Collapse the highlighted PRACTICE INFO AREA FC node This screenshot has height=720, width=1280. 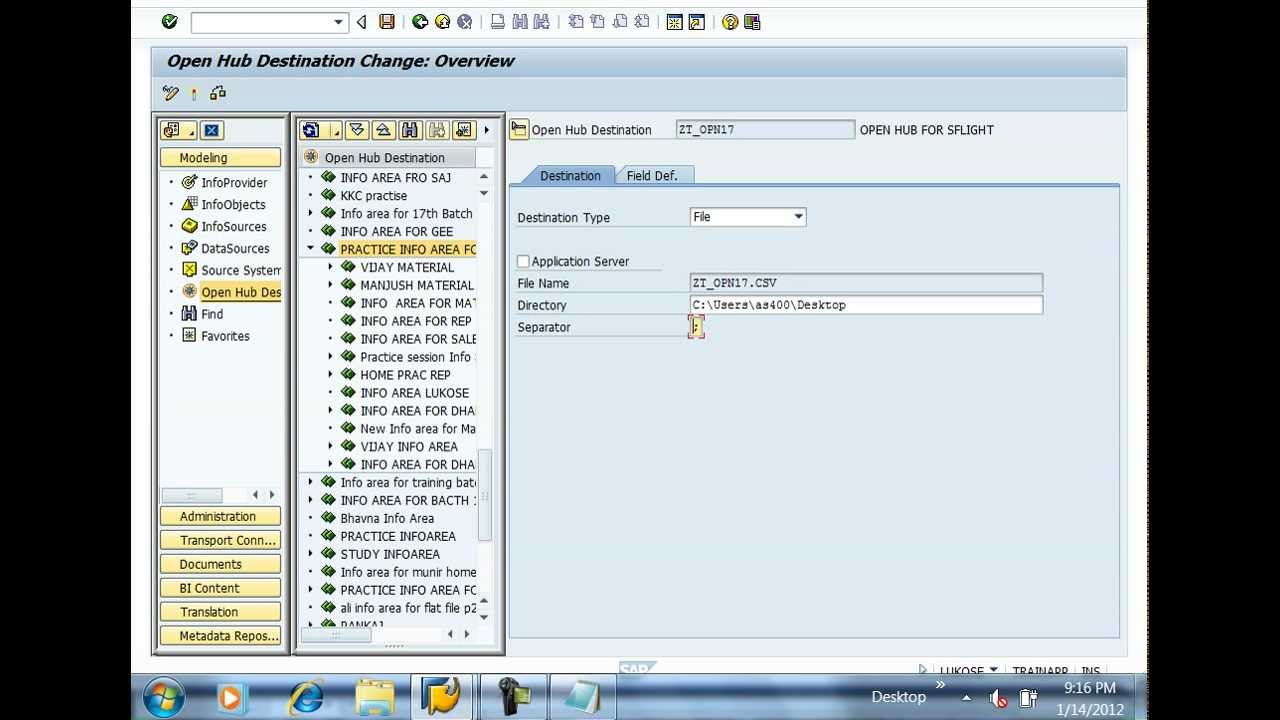point(310,249)
